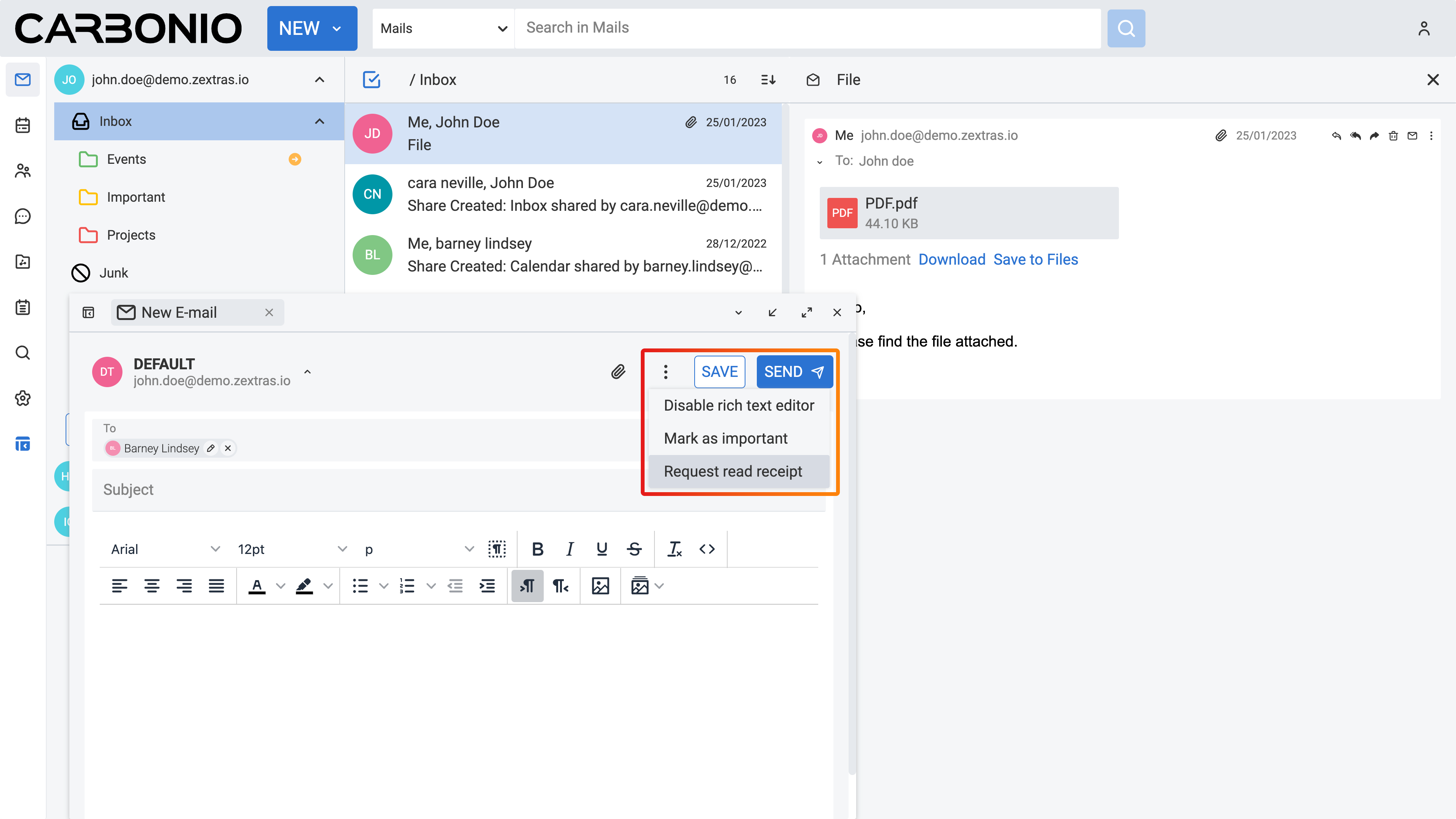Toggle the select-all checkbox above Inbox list
This screenshot has height=819, width=1456.
click(x=371, y=80)
